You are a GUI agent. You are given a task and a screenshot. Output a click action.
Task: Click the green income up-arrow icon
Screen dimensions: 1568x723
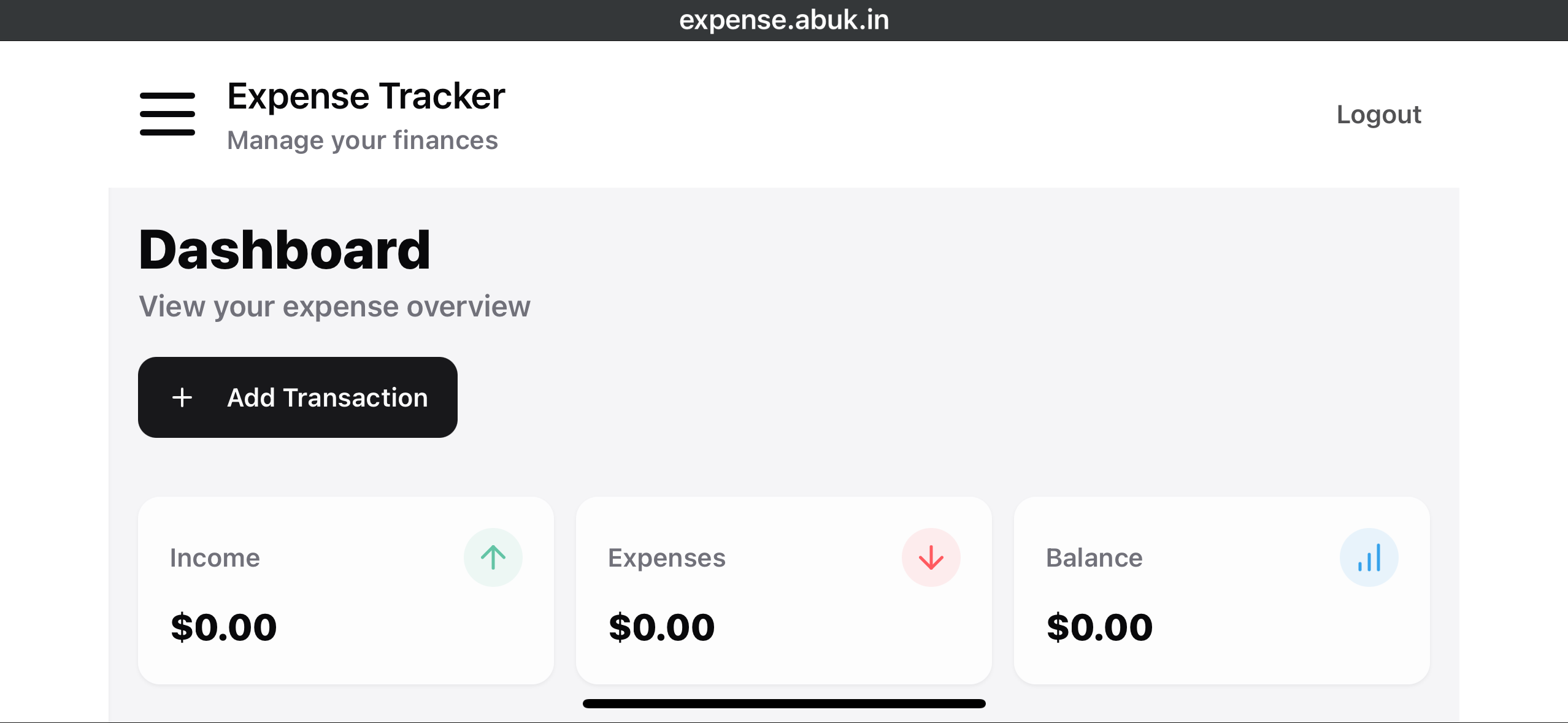(493, 557)
